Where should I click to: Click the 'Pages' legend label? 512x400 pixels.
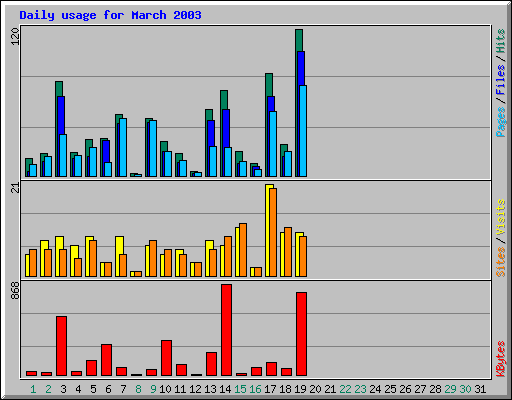tap(501, 122)
